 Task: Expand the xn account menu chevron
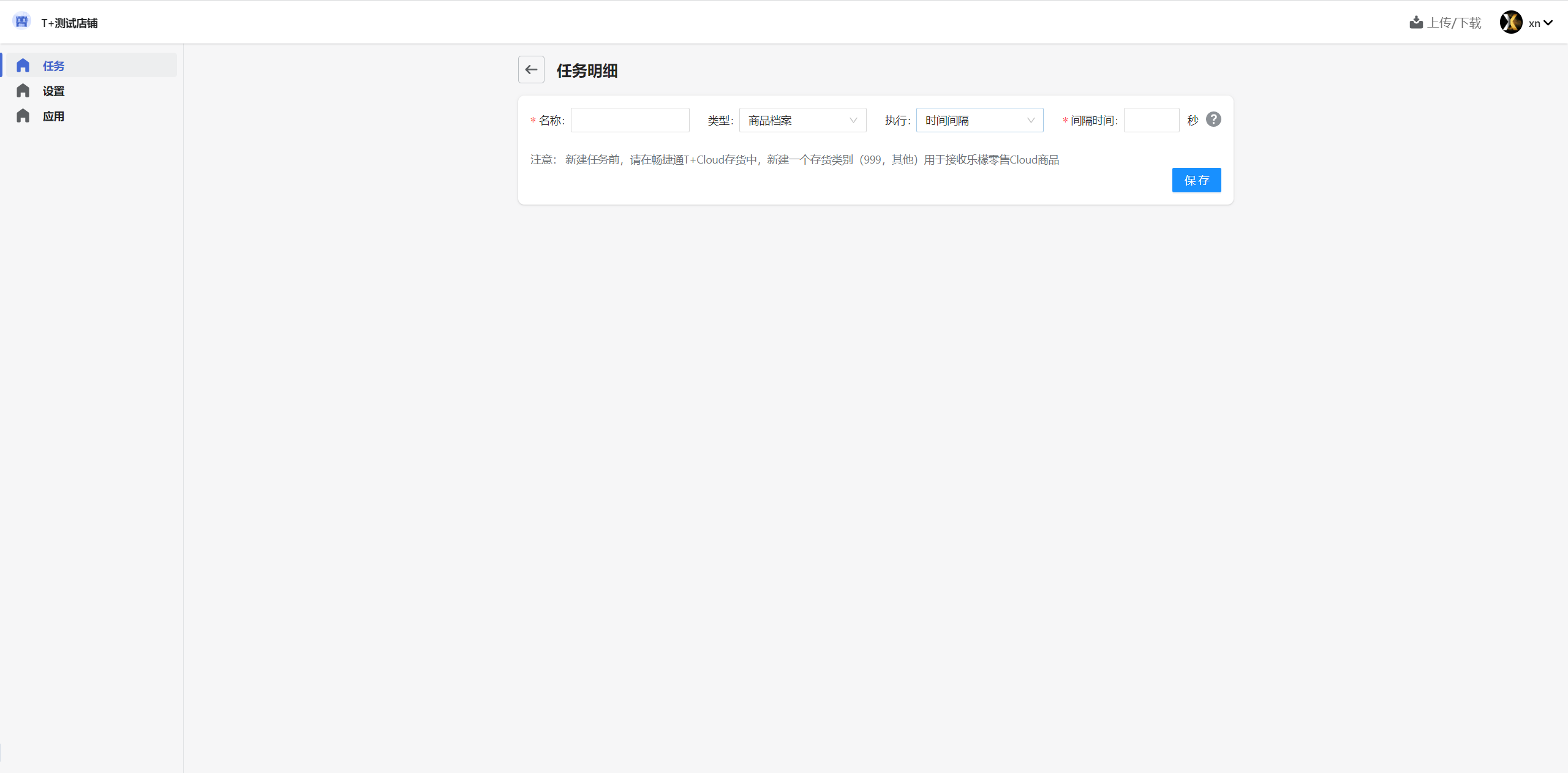(1549, 23)
